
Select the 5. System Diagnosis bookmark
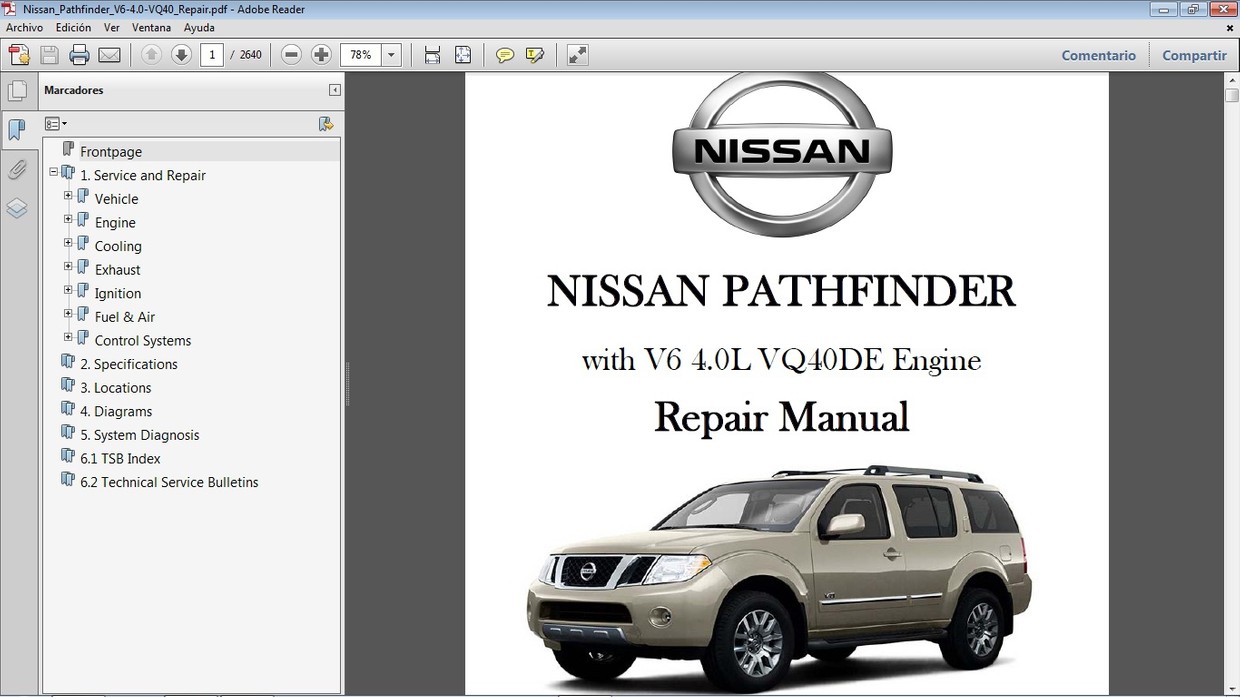tap(140, 435)
